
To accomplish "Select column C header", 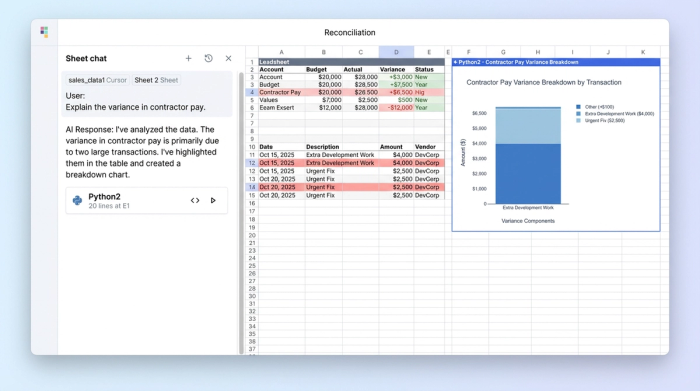I will tap(361, 52).
